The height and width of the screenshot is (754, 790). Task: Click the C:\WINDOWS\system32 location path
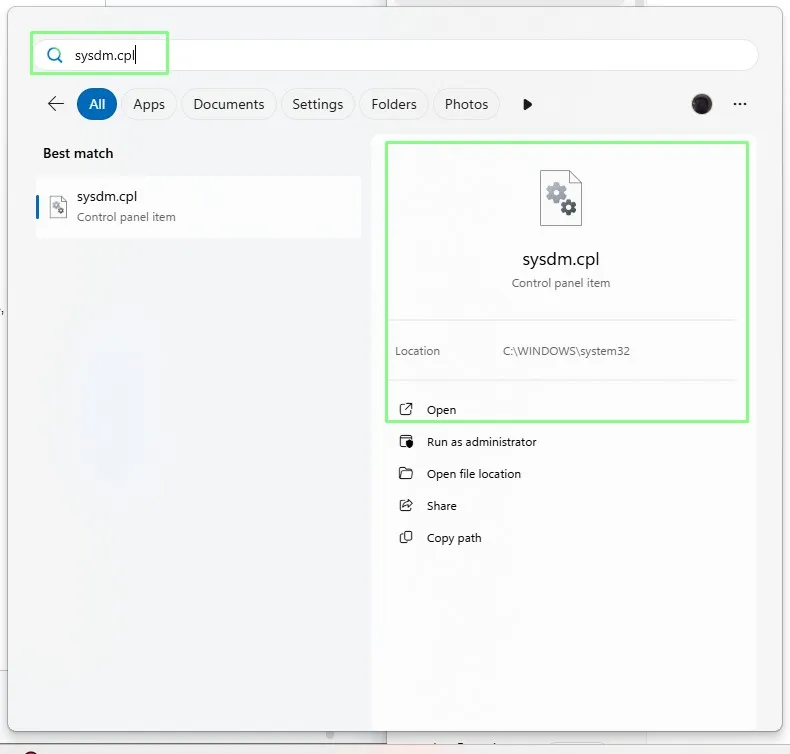[566, 351]
